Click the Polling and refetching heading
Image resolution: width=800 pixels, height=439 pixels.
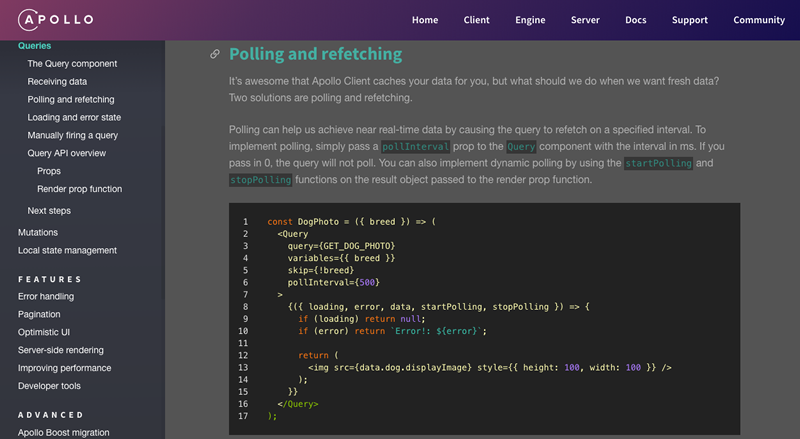[315, 54]
